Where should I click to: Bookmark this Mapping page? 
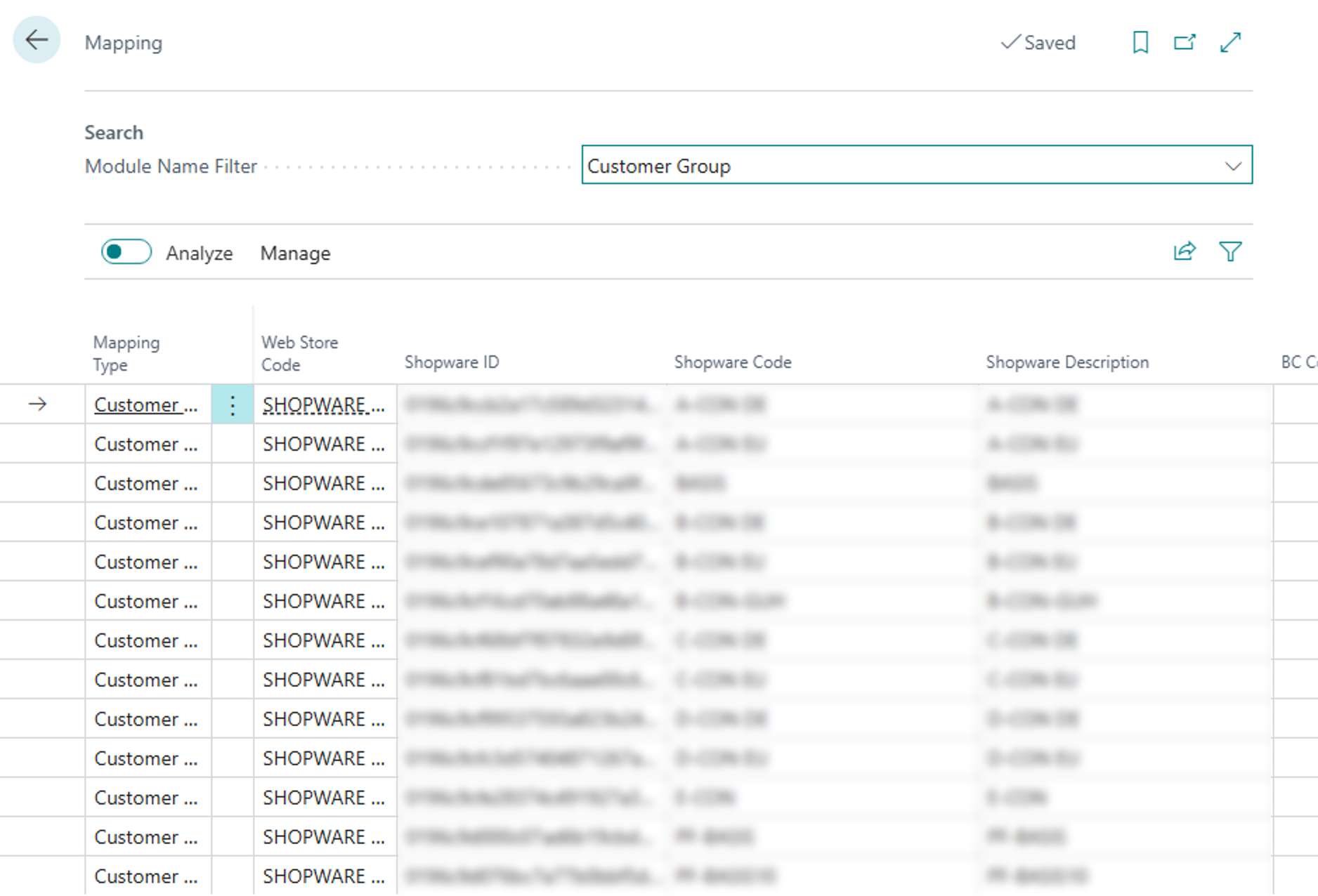[x=1140, y=42]
